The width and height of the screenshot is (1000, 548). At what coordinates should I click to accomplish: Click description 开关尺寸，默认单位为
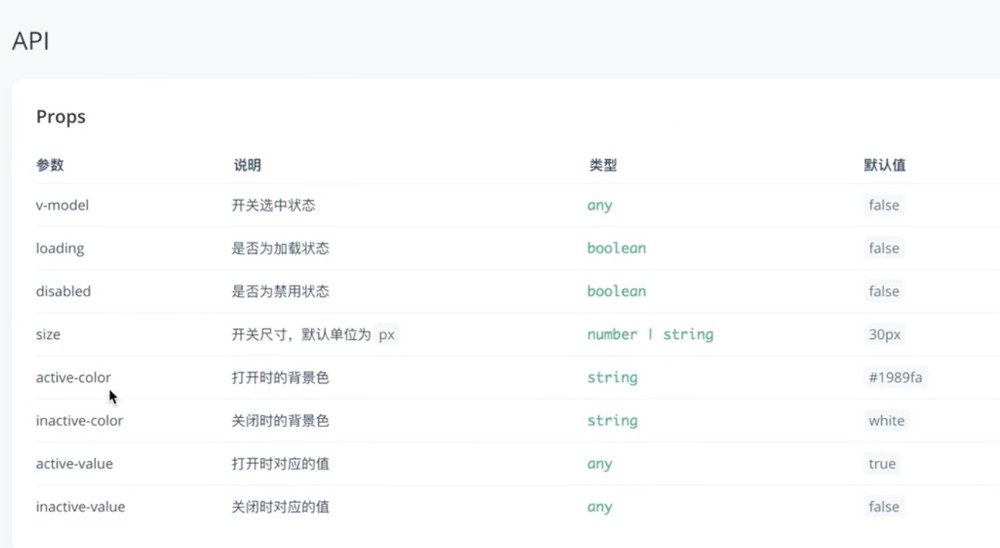tap(301, 334)
